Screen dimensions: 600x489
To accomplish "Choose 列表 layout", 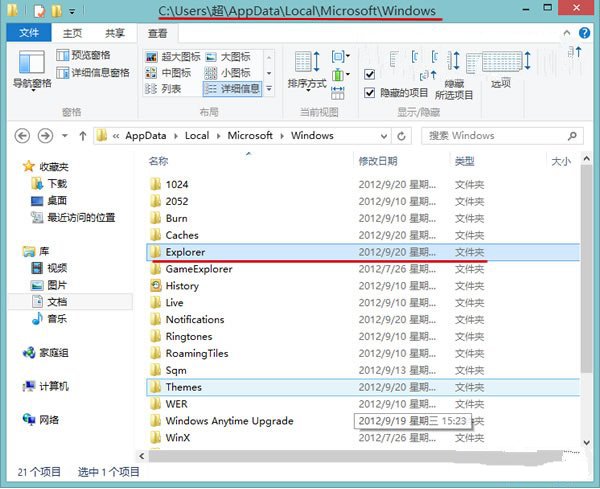I will pos(163,89).
